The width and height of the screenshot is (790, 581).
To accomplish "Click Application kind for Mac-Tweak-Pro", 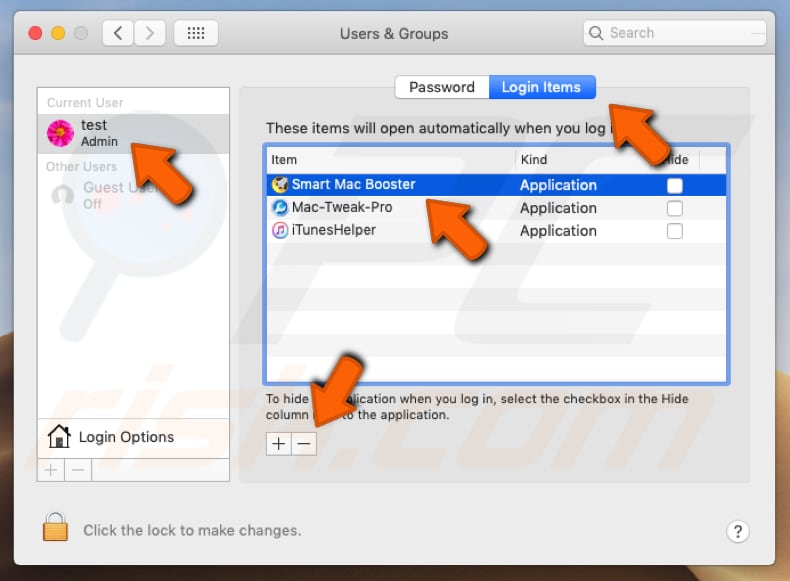I will coord(558,208).
